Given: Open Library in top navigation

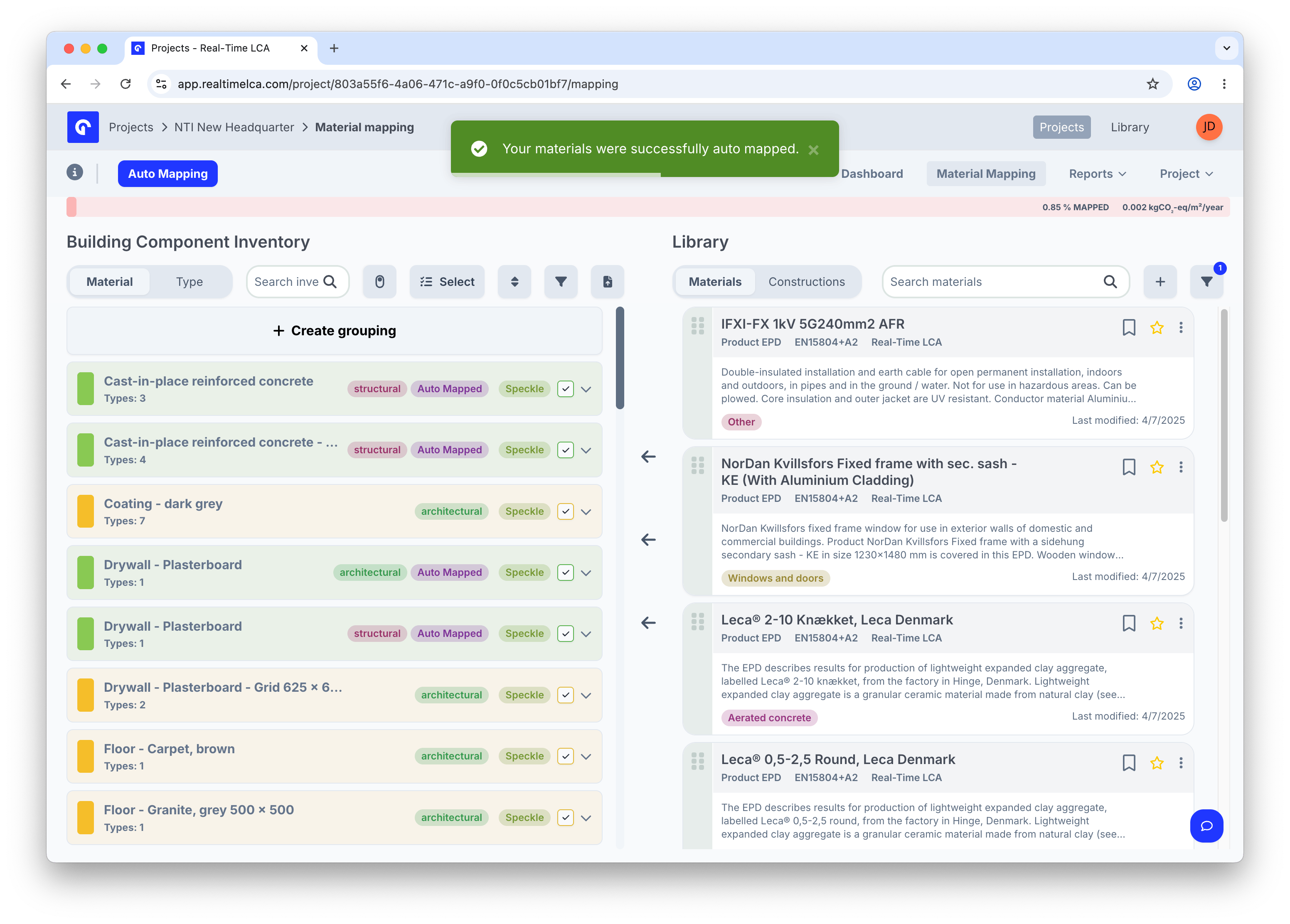Looking at the screenshot, I should tap(1130, 127).
